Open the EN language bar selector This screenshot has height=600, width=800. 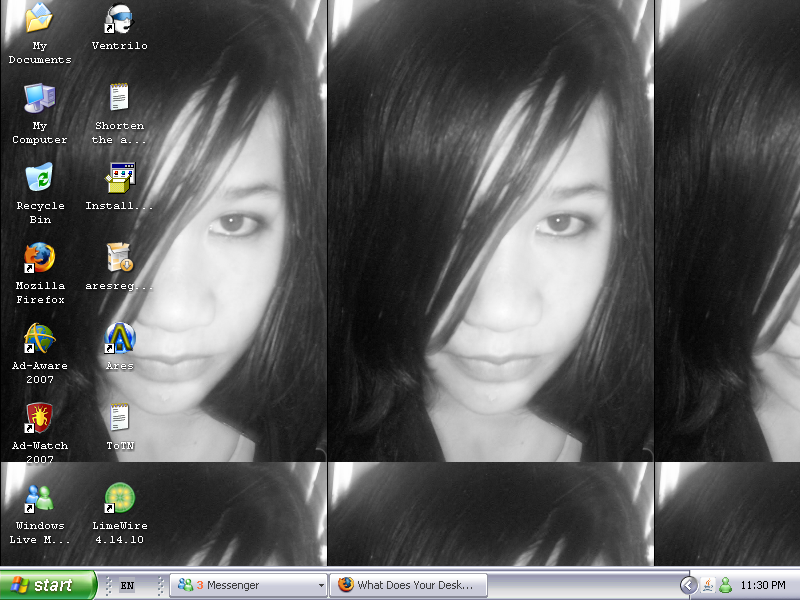click(128, 585)
